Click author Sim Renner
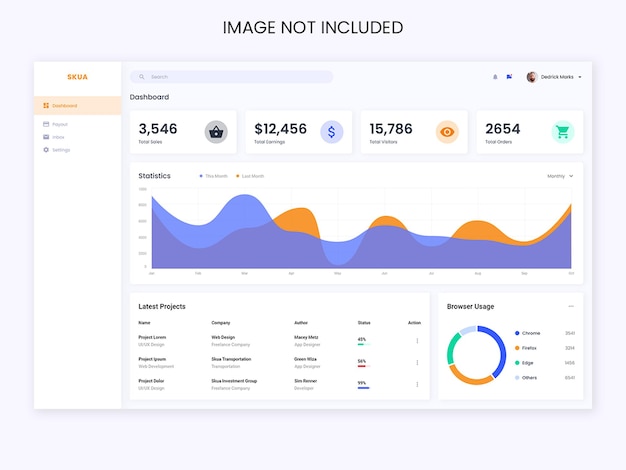 tap(305, 381)
